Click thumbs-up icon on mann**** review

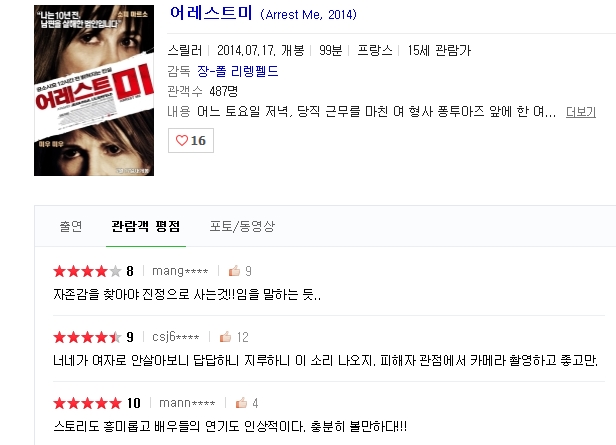point(241,403)
